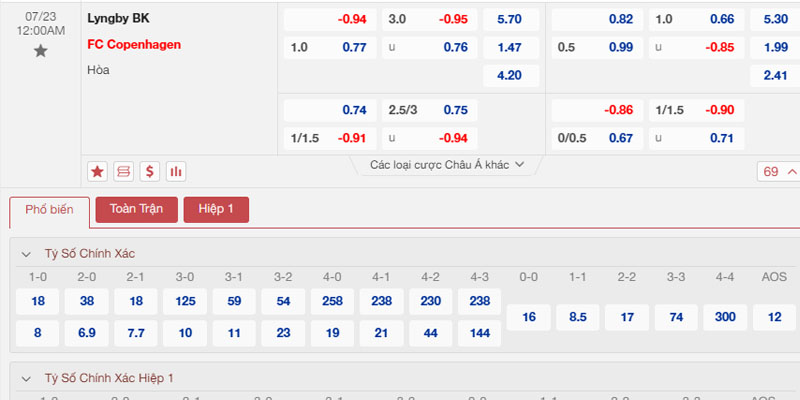Screen dimensions: 800x400
Task: Click FC Copenhagen team name
Action: (x=134, y=44)
